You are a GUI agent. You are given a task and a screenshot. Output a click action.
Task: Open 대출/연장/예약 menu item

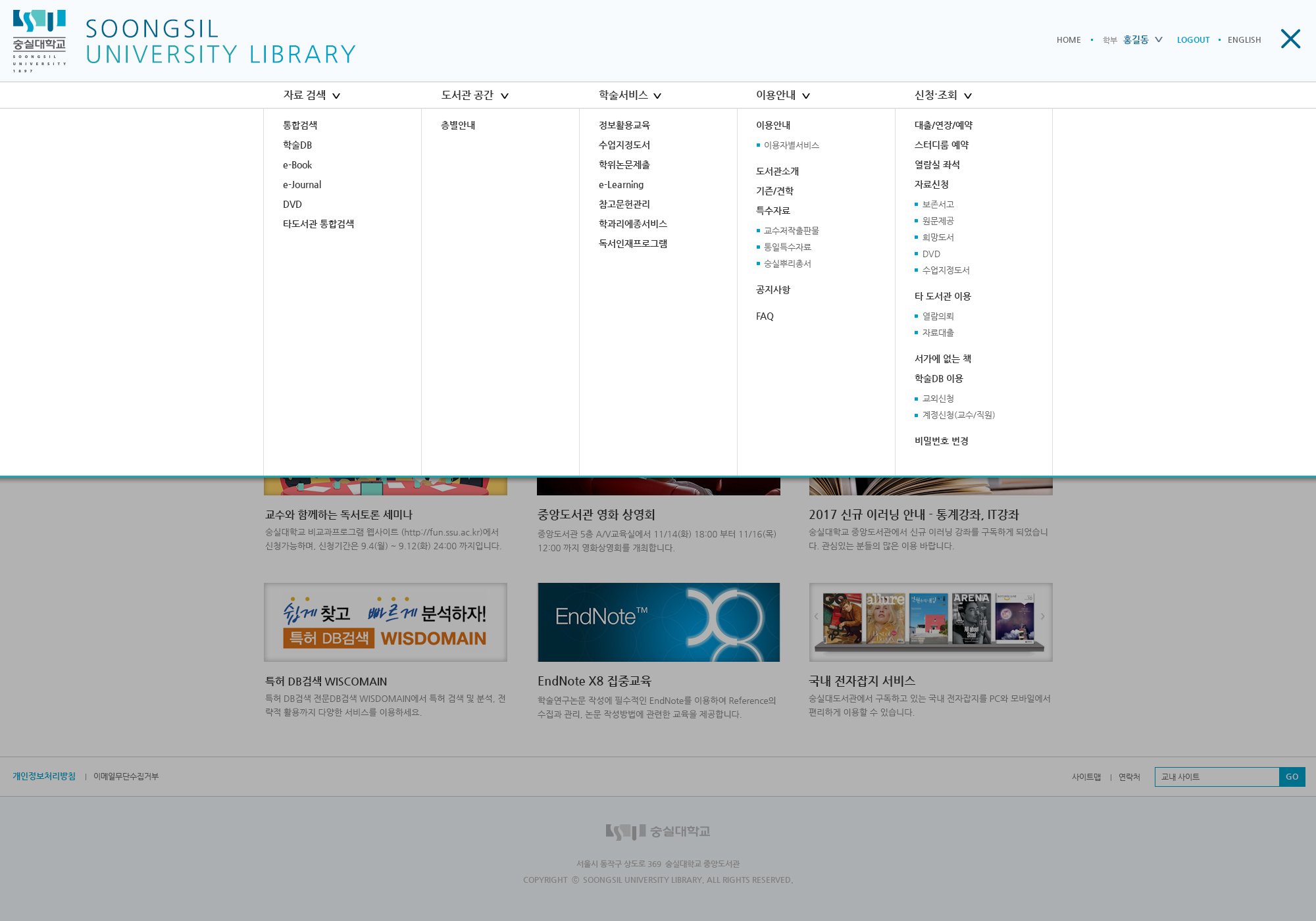pos(943,125)
